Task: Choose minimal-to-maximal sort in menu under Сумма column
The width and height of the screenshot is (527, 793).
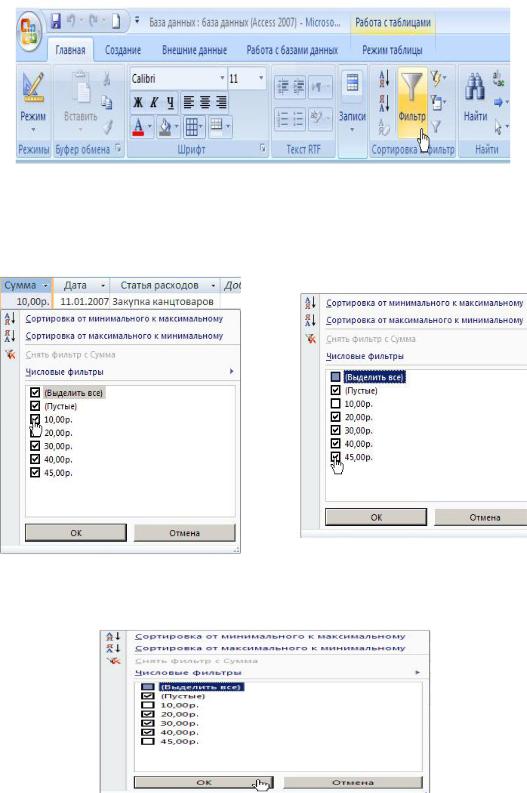Action: click(124, 319)
